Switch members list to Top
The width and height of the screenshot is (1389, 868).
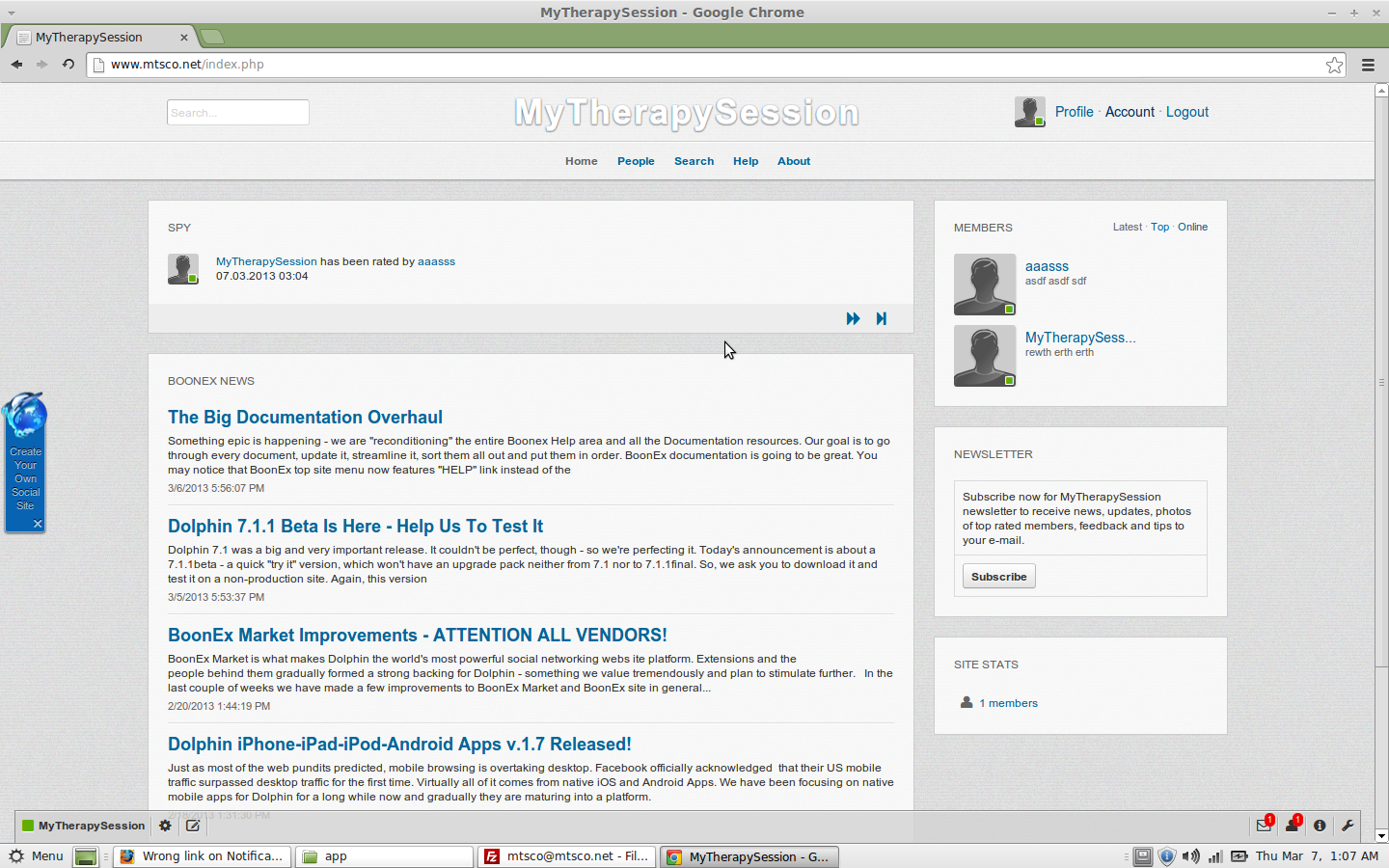(x=1159, y=228)
